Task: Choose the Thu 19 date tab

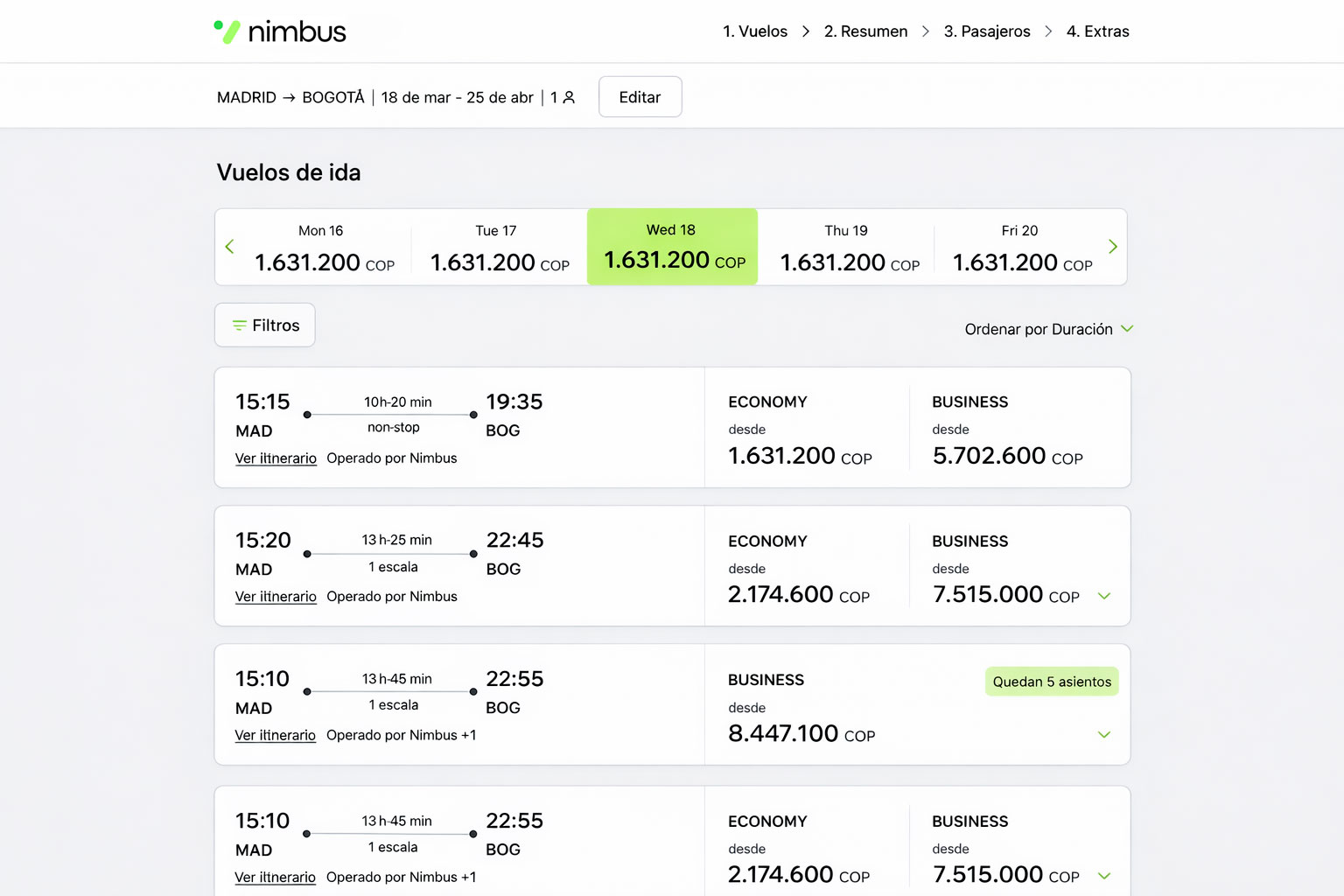Action: (x=847, y=248)
